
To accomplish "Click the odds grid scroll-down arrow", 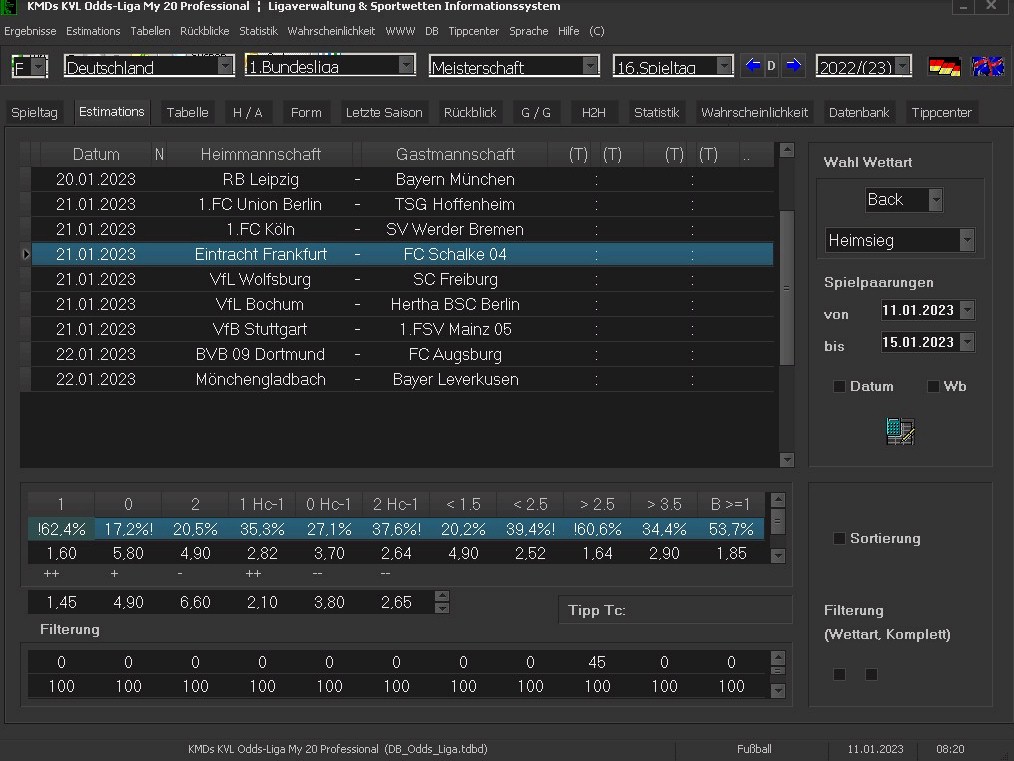I will 778,555.
